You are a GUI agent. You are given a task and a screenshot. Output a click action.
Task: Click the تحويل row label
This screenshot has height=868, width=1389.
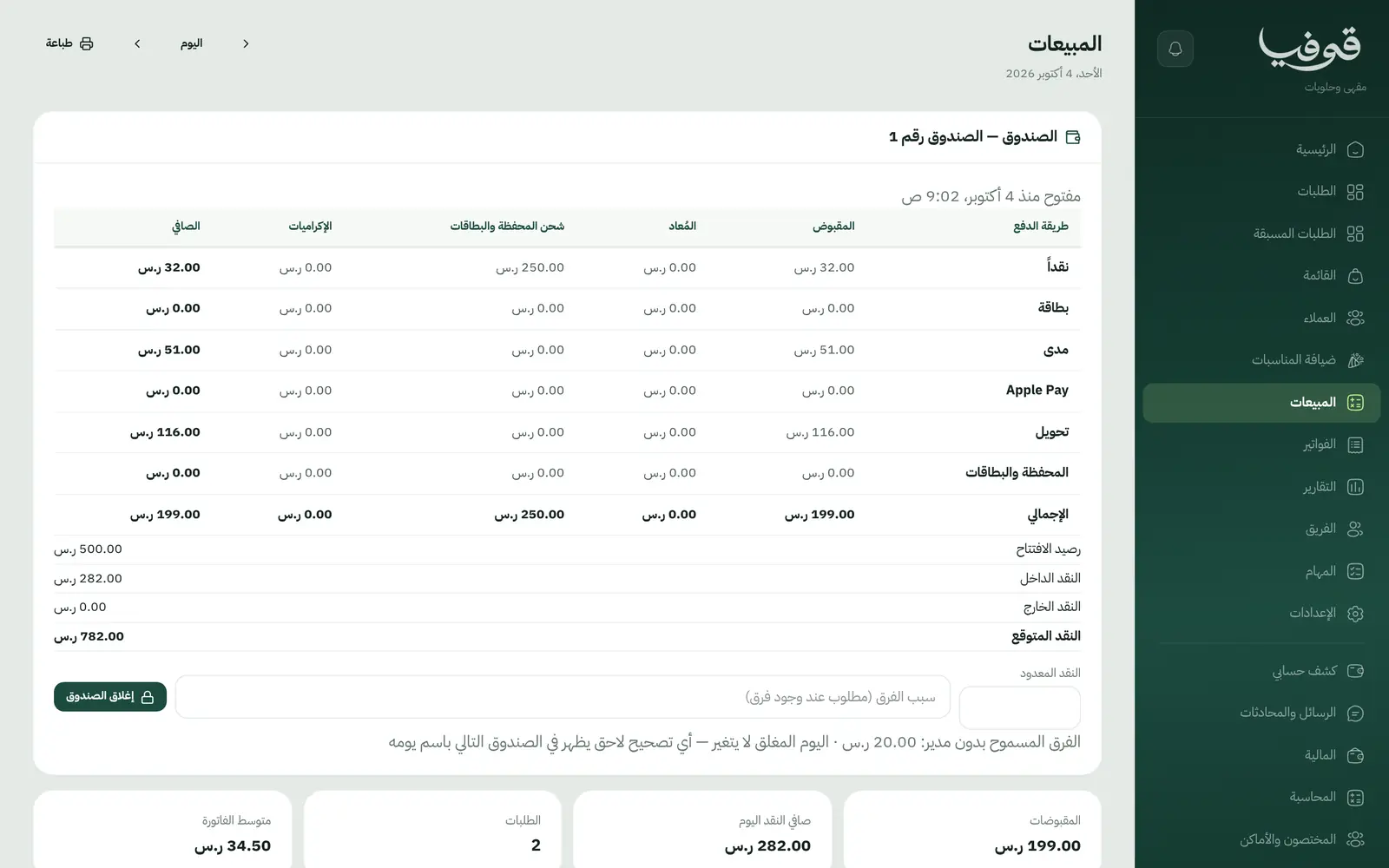(x=1052, y=432)
